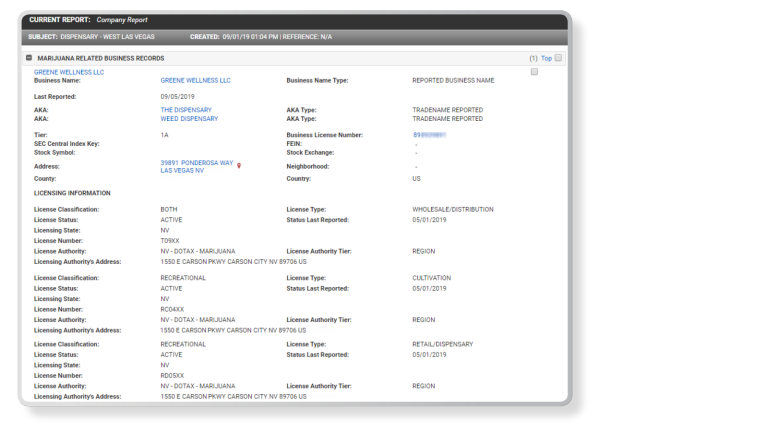Open THE DISPENSARY alias link
768x432 pixels.
(188, 110)
